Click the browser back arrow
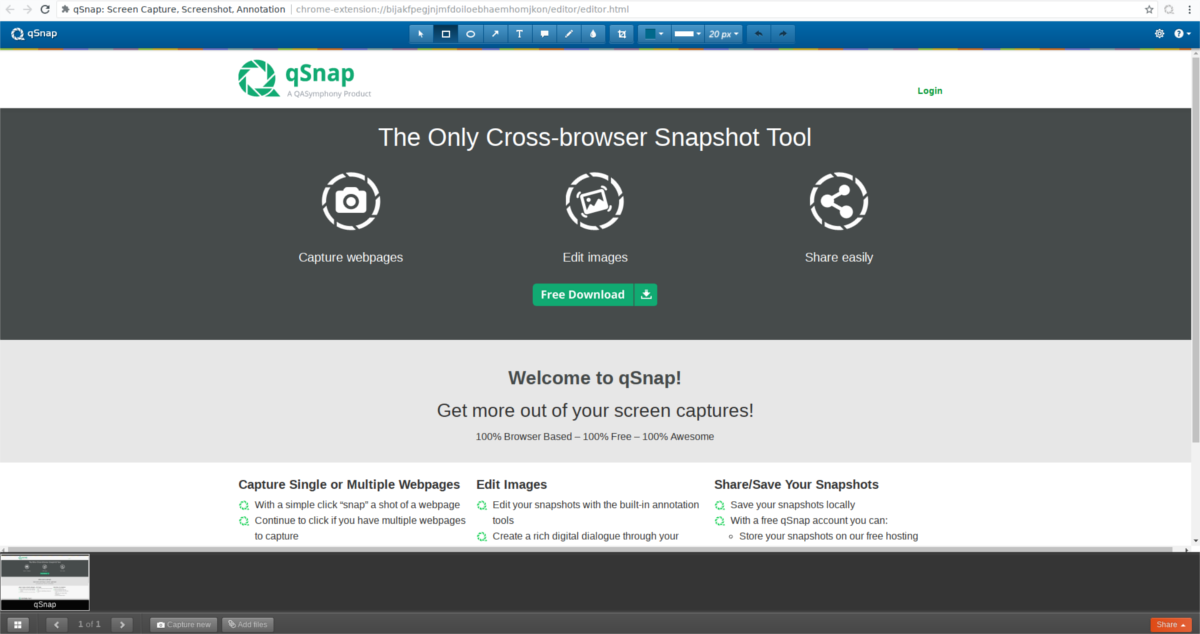This screenshot has height=634, width=1200. 10,9
